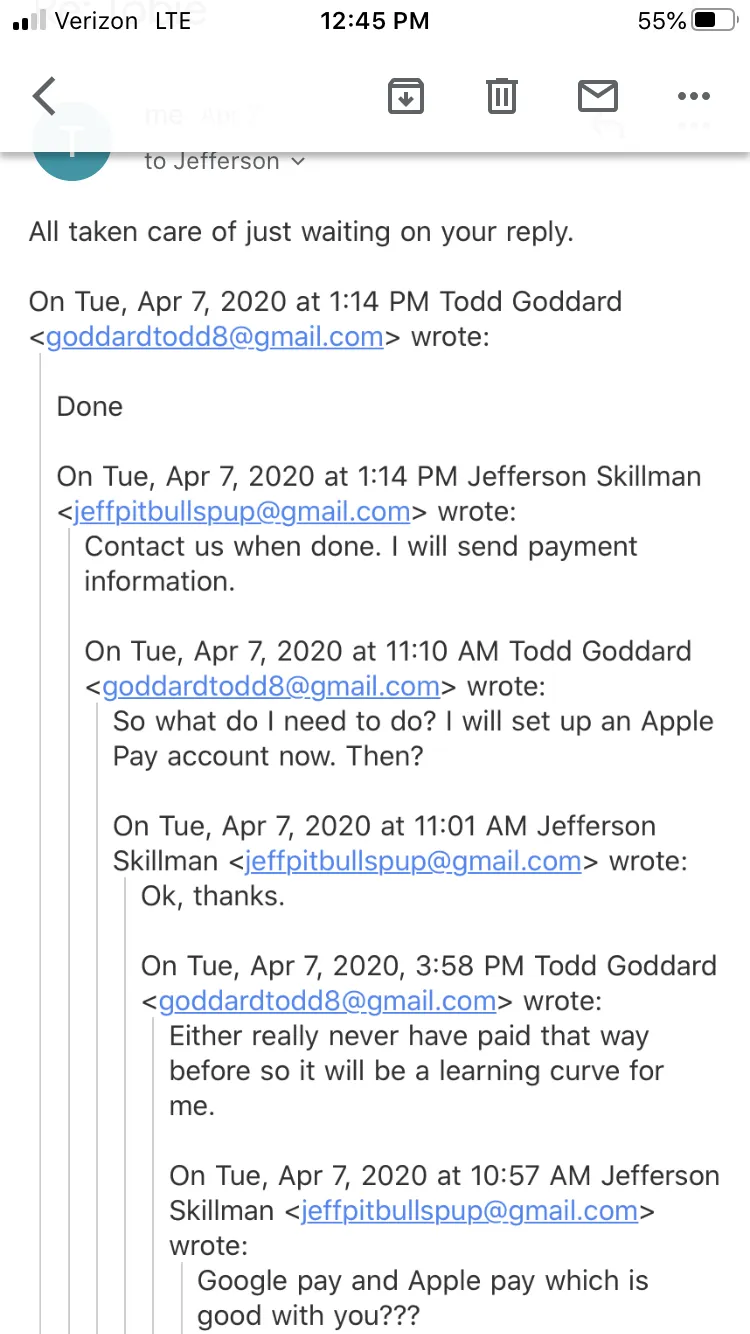This screenshot has width=750, height=1334.
Task: Open first goddardtodd8@gmail.com link
Action: 215,337
